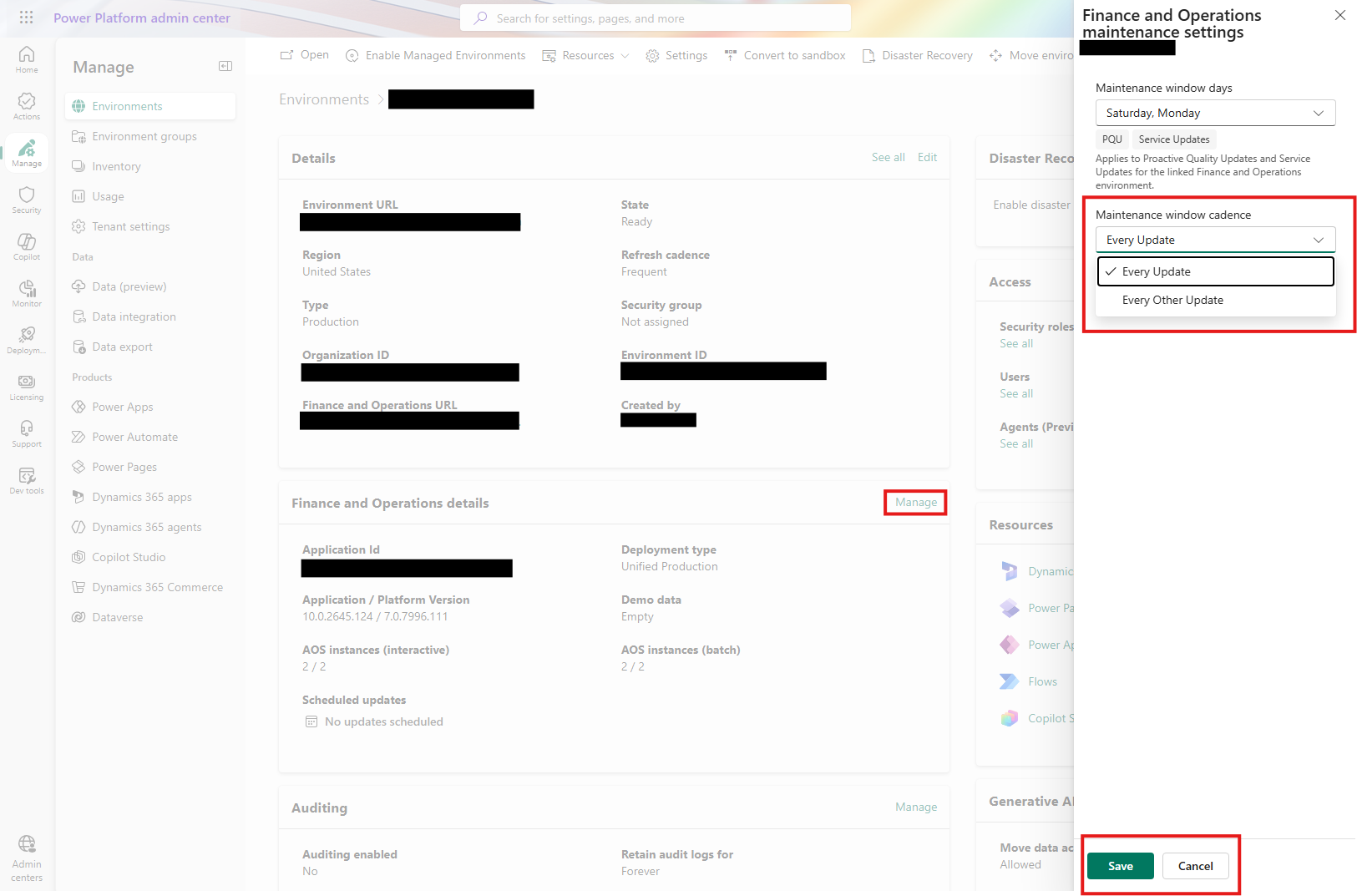1357x896 pixels.
Task: Click Environments breadcrumb link
Action: (324, 99)
